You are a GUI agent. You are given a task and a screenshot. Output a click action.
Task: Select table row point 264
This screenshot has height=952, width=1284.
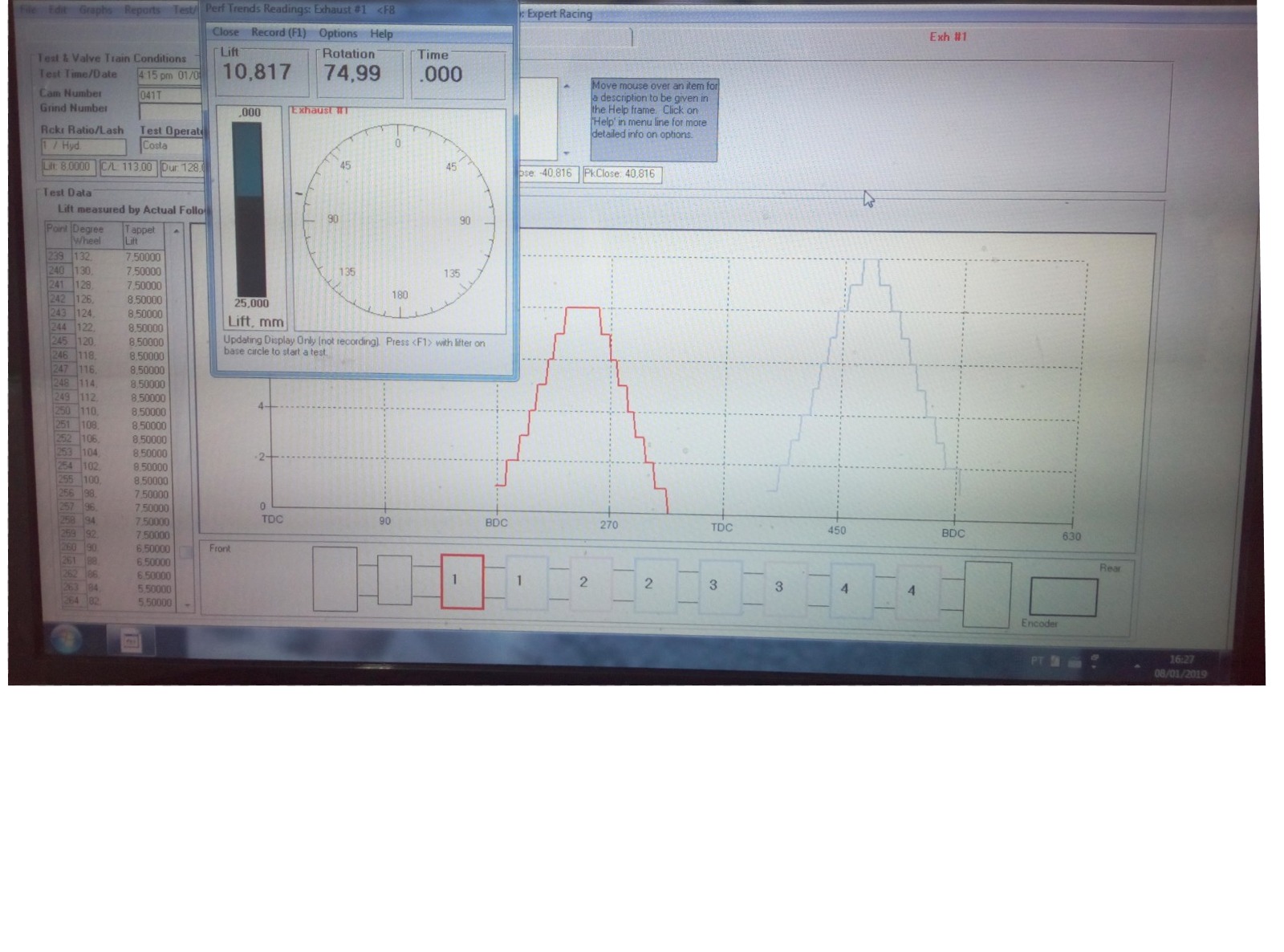(117, 601)
